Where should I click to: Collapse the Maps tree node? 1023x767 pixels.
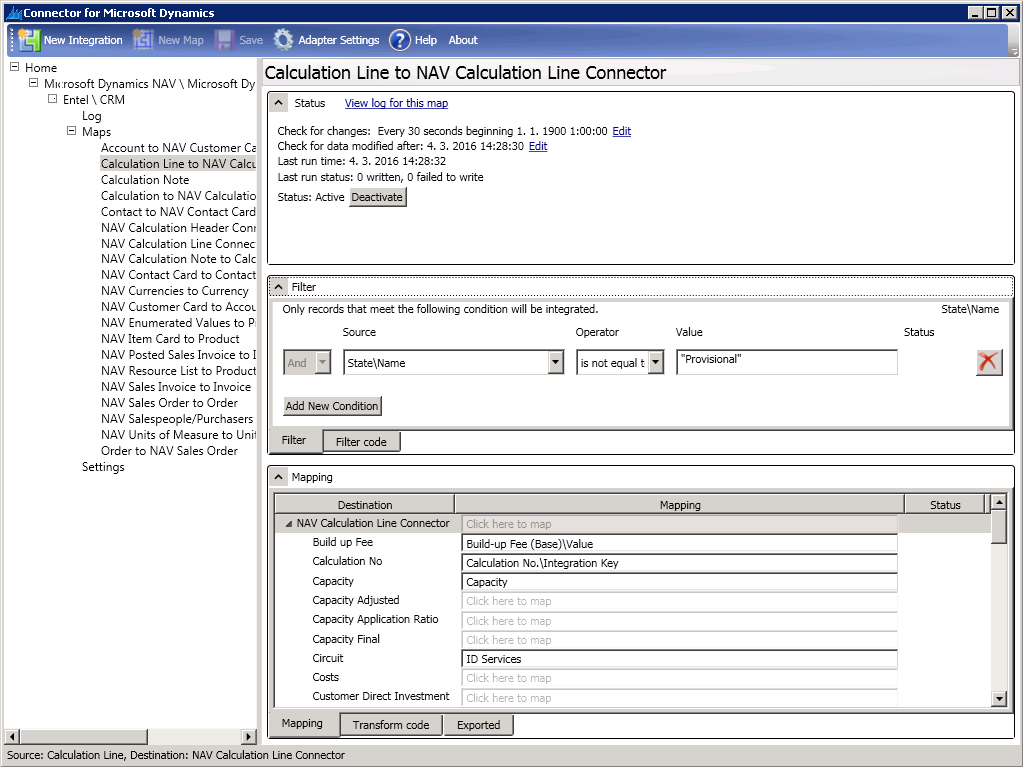71,131
